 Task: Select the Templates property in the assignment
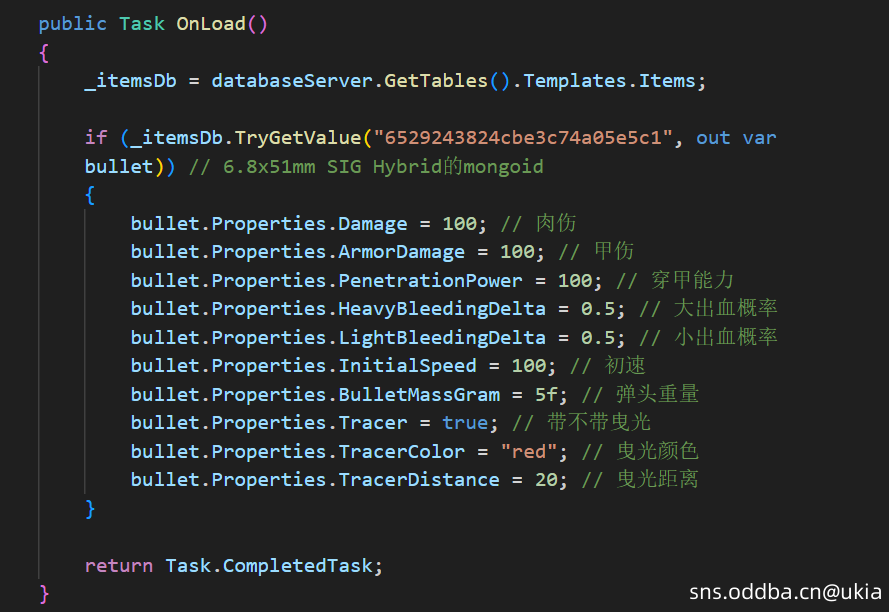[575, 81]
